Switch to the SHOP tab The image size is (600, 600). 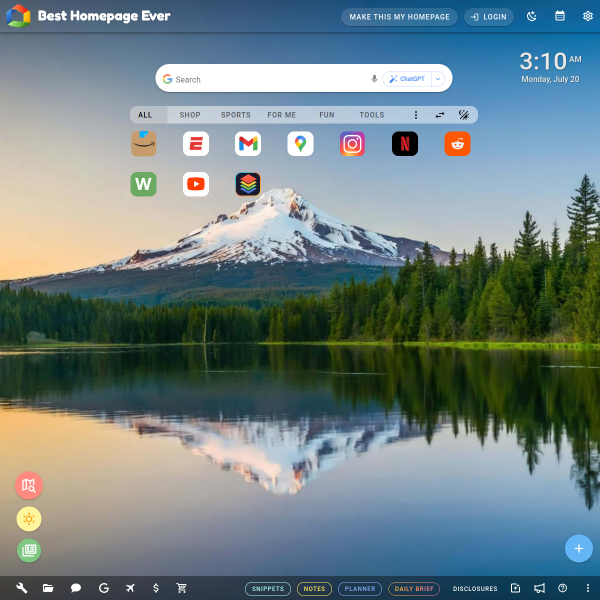point(190,115)
